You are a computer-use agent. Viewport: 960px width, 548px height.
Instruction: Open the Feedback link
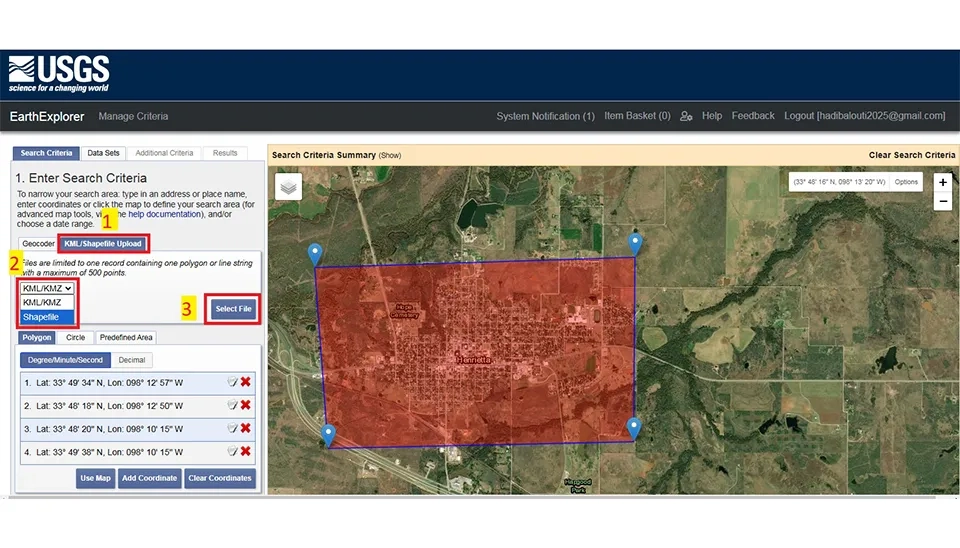click(753, 116)
